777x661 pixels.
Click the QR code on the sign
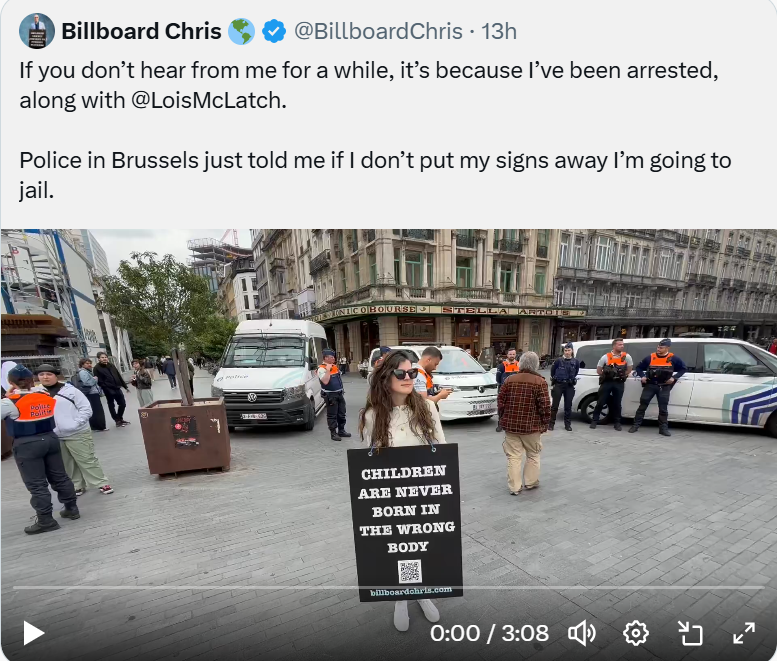tap(410, 571)
